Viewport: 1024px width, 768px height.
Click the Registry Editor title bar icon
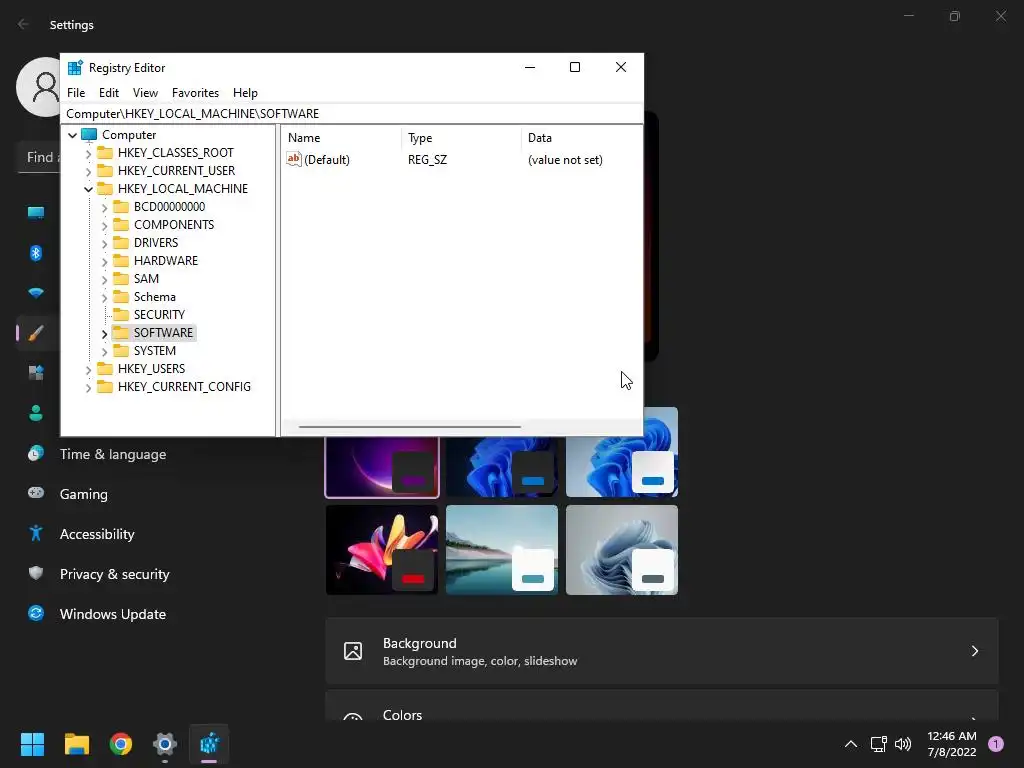pos(75,67)
